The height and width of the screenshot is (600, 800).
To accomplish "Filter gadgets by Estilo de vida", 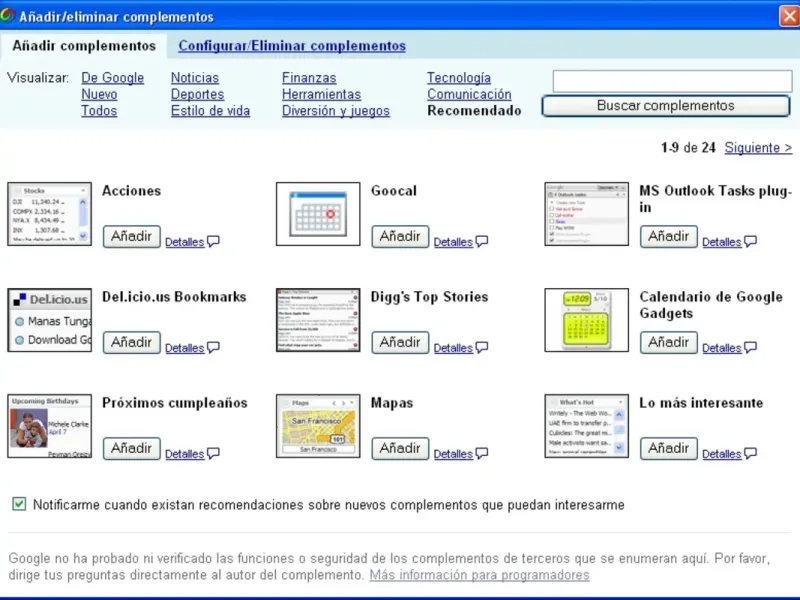I will [x=210, y=111].
